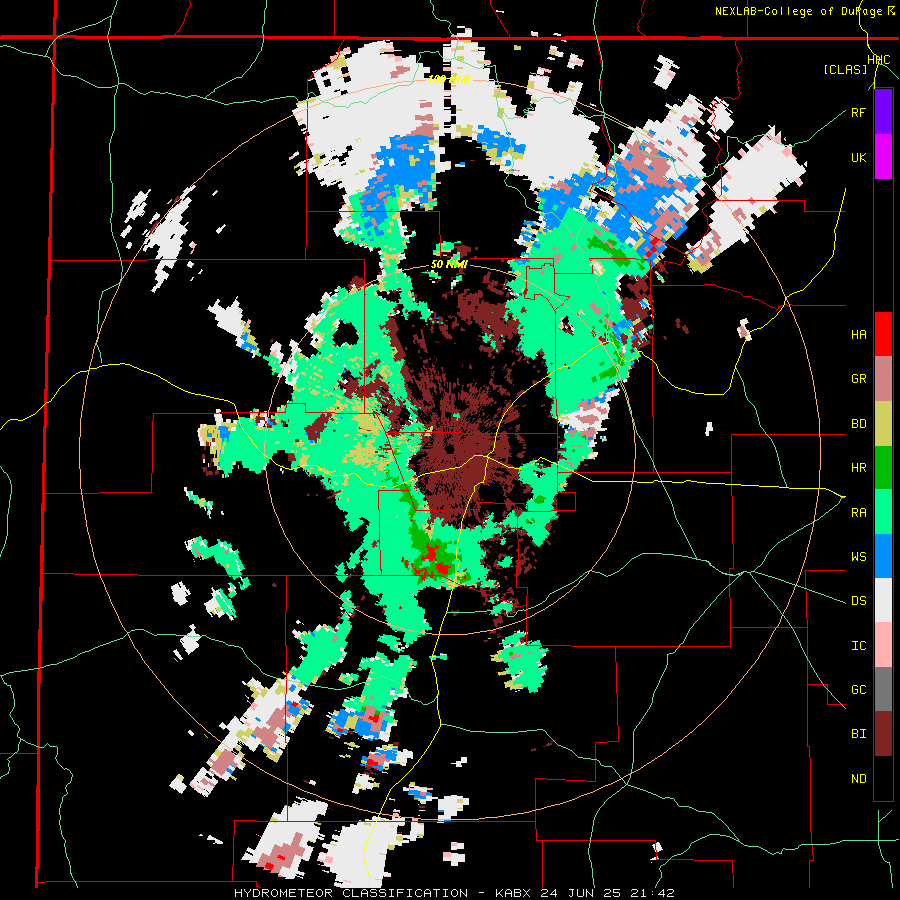Click the '50 NMI' range ring label
Viewport: 900px width, 900px height.
(449, 265)
